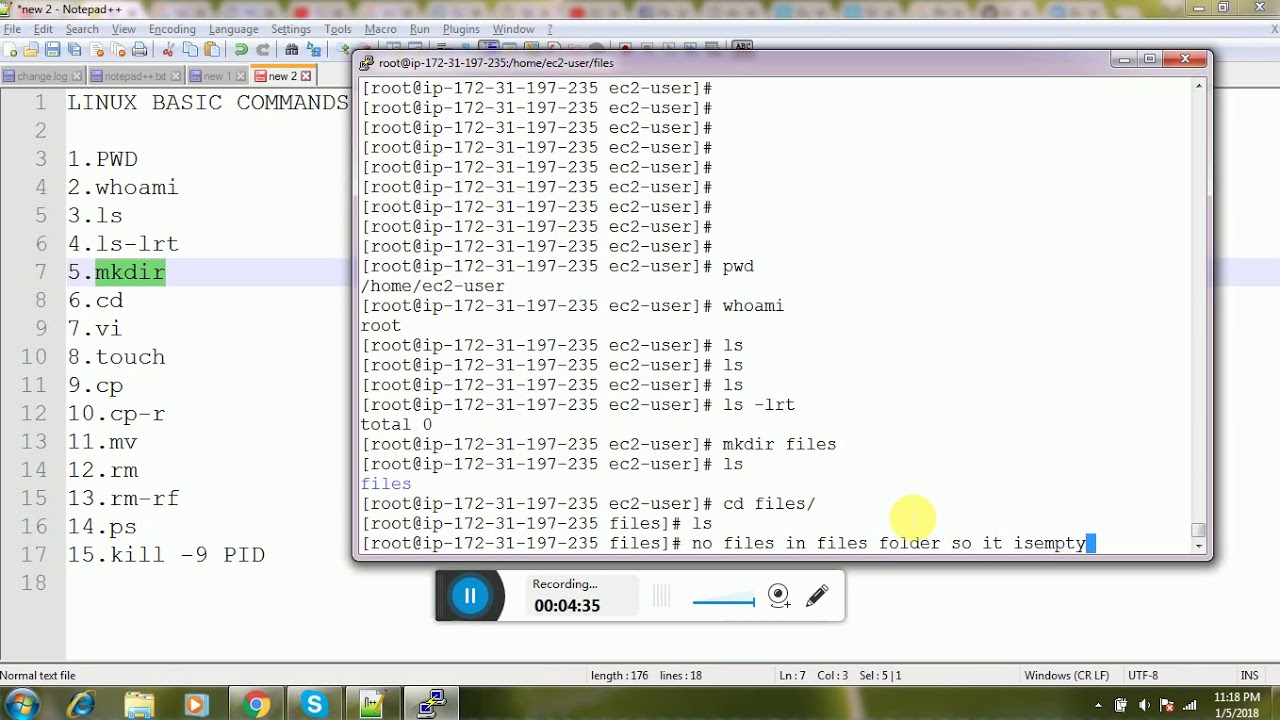Click the Paste toolbar icon

click(212, 50)
